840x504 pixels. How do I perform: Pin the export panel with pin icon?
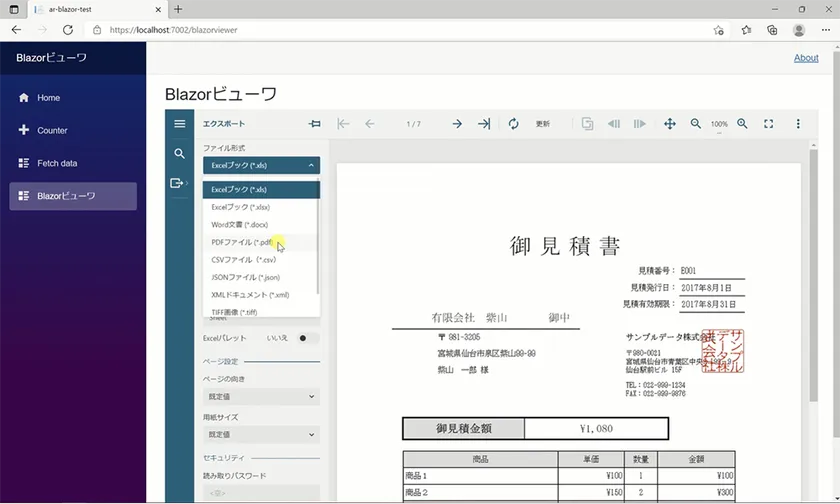315,124
